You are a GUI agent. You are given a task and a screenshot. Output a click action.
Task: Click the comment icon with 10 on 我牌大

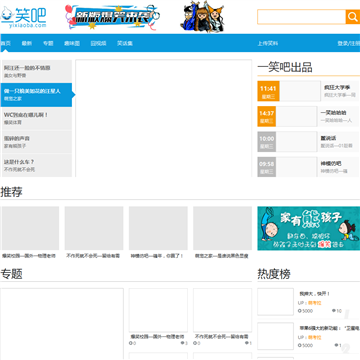334,311
